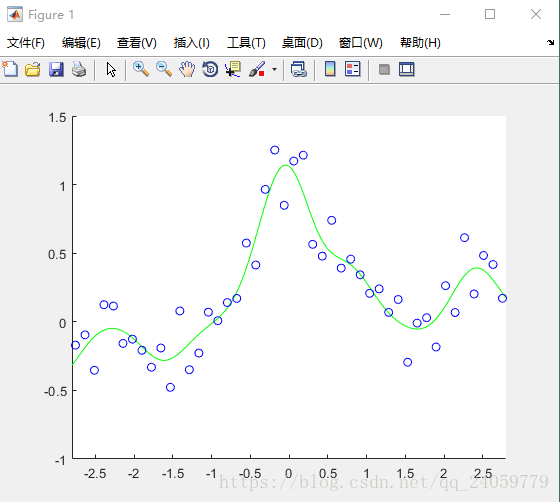Viewport: 560px width, 502px height.
Task: Open the 工具(T) menu
Action: (246, 43)
